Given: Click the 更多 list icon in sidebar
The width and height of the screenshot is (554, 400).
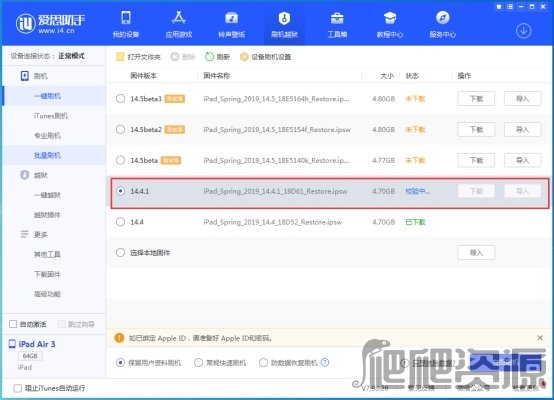Looking at the screenshot, I should [24, 234].
